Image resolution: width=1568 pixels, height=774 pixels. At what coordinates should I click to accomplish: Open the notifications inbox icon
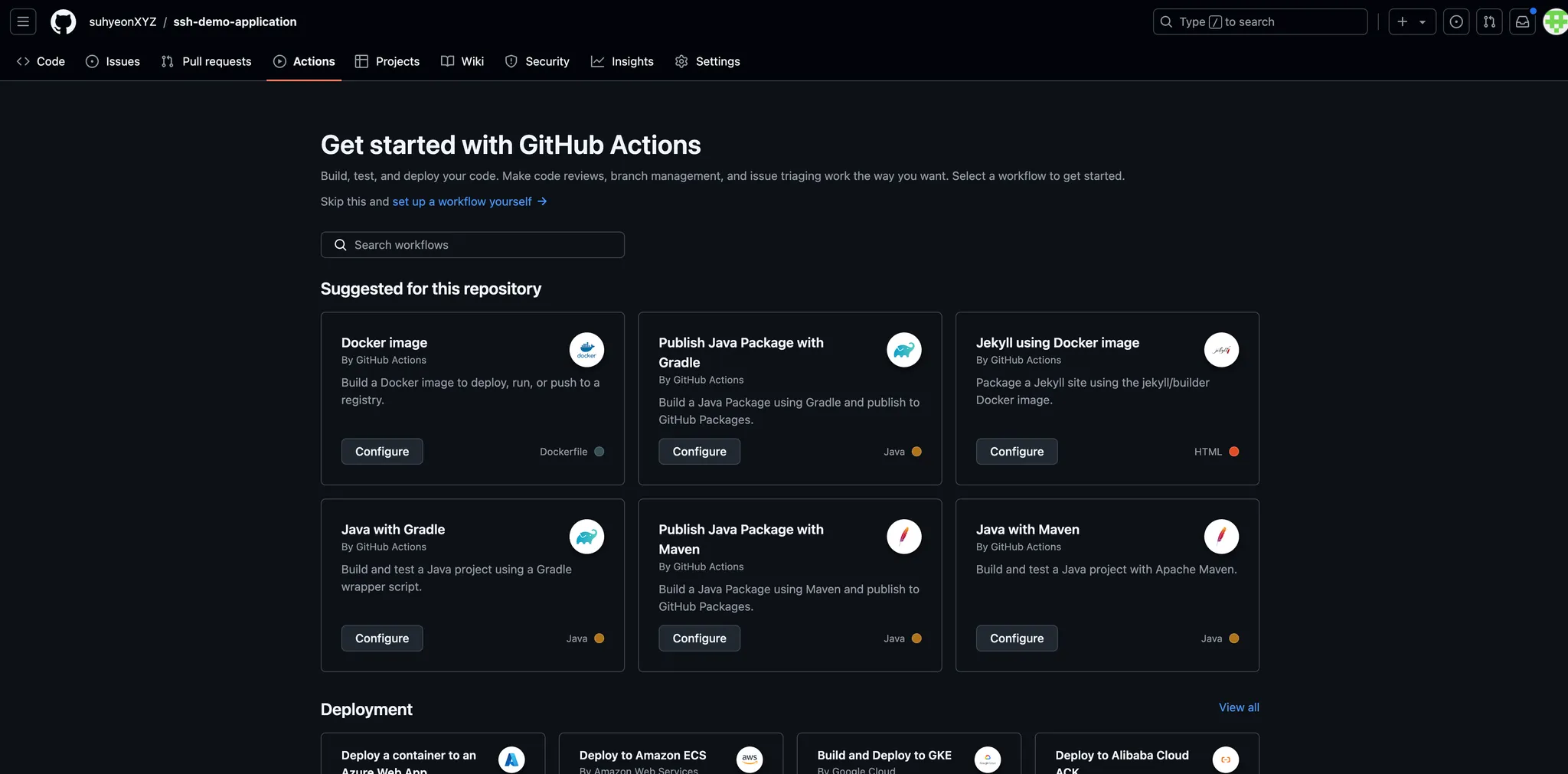(x=1522, y=21)
